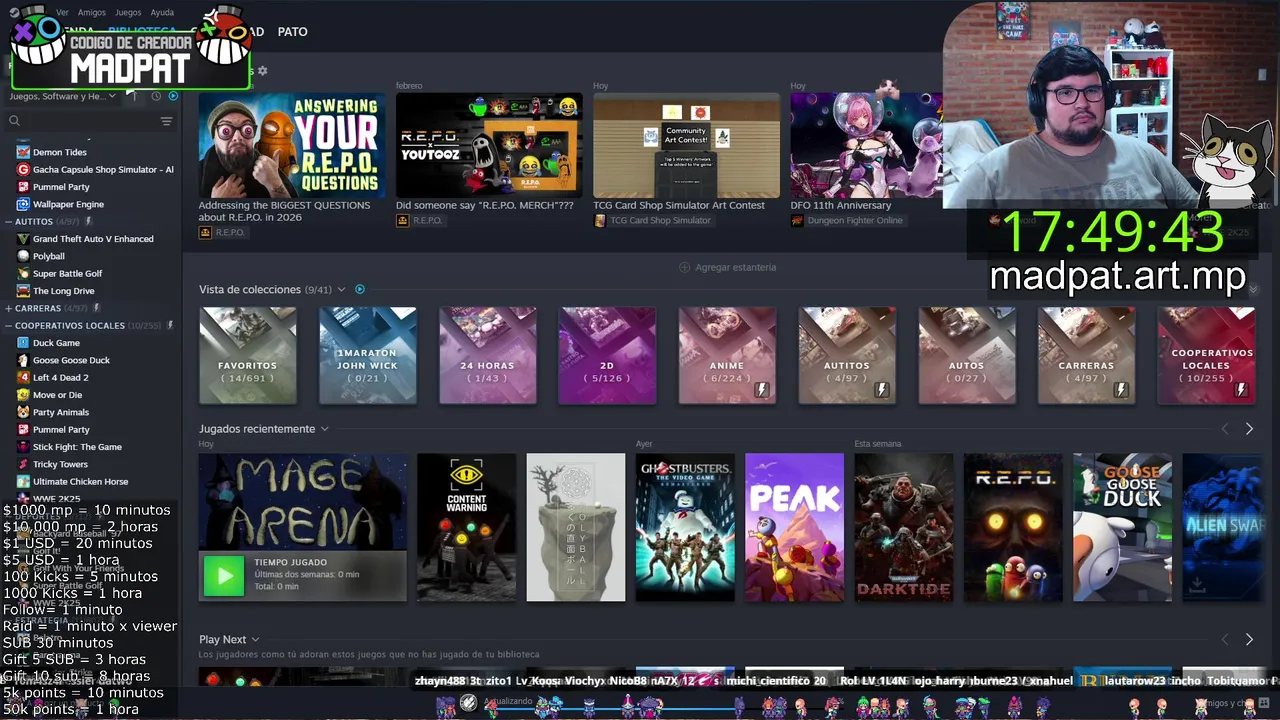Toggle the dynamic bolt on COOPERATIVOS LOCALES category
The height and width of the screenshot is (720, 1280).
170,325
